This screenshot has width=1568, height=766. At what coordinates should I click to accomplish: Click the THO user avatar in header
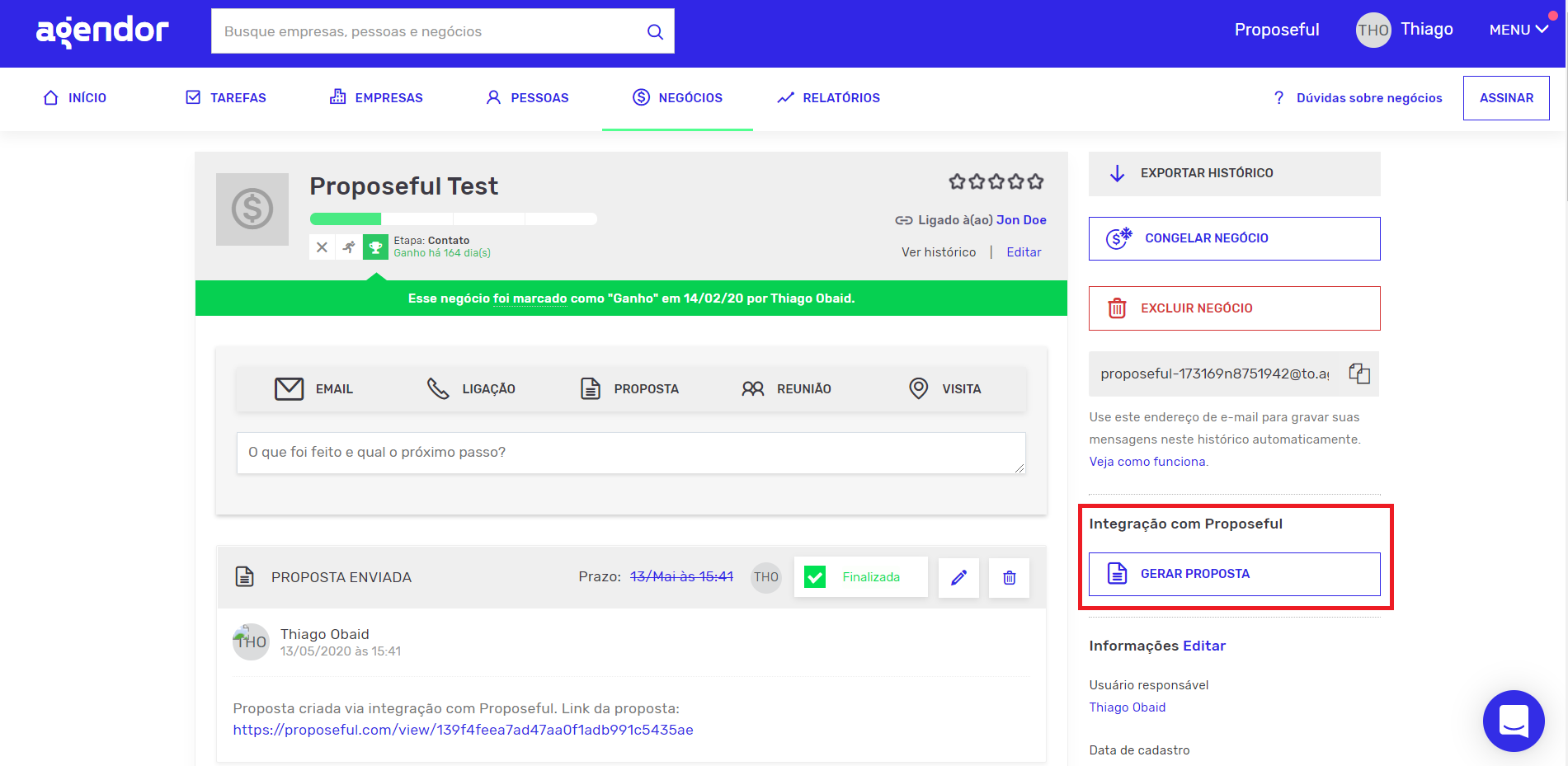(x=1373, y=30)
